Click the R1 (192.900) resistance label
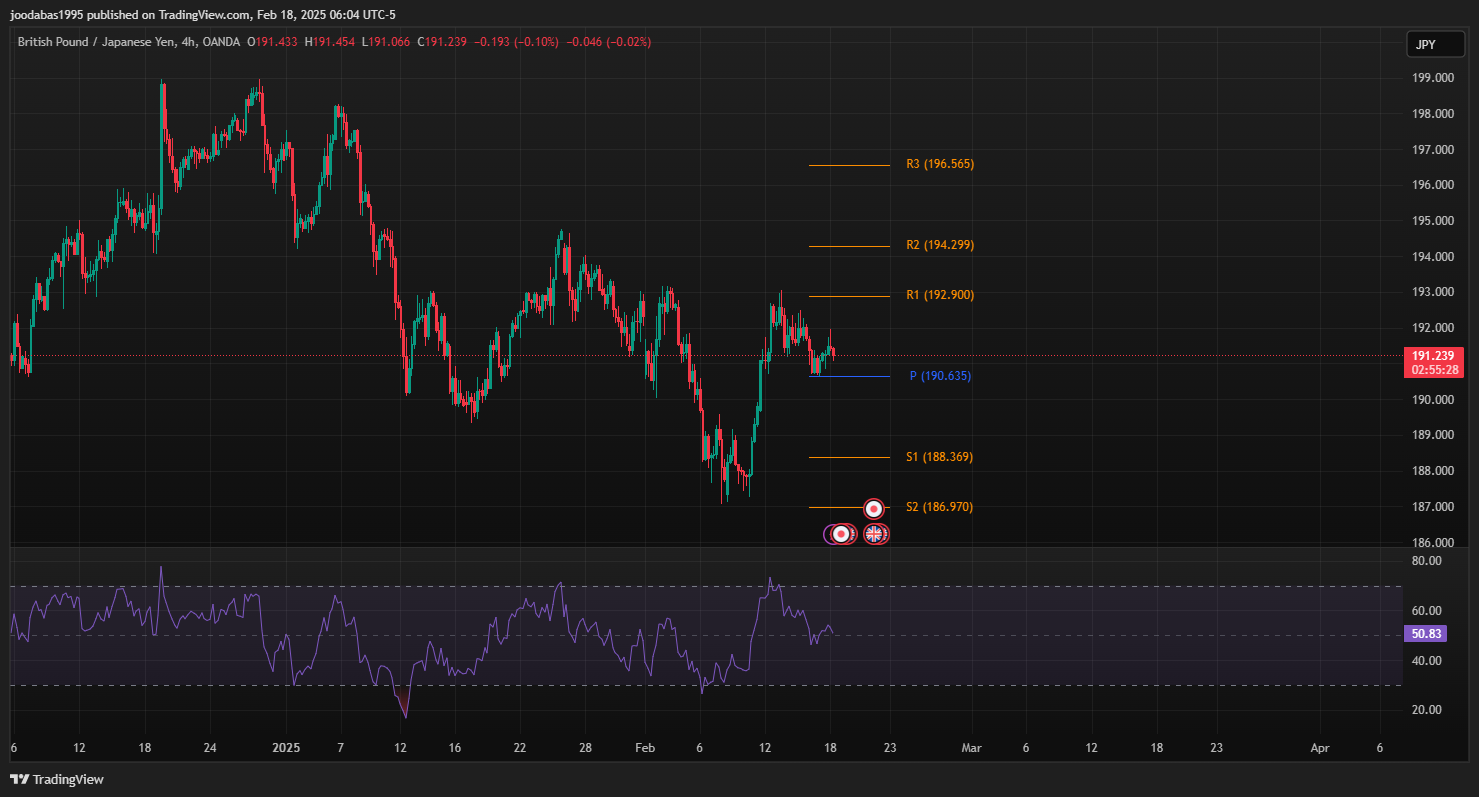The image size is (1479, 797). [x=939, y=295]
